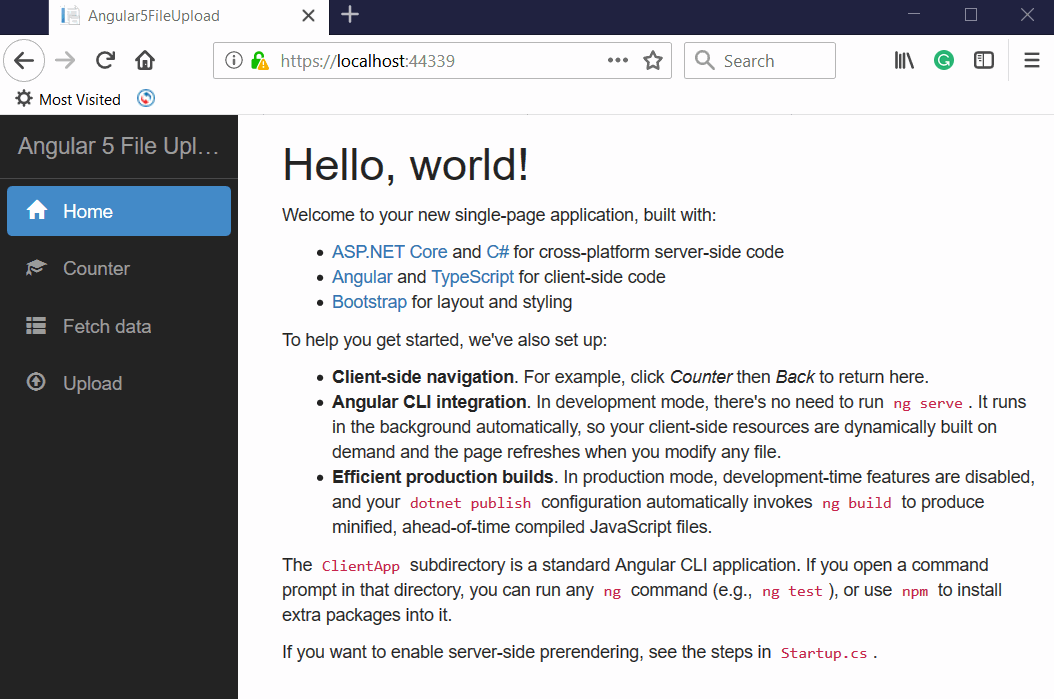Go back using the back arrow
This screenshot has height=699, width=1054.
tap(24, 60)
